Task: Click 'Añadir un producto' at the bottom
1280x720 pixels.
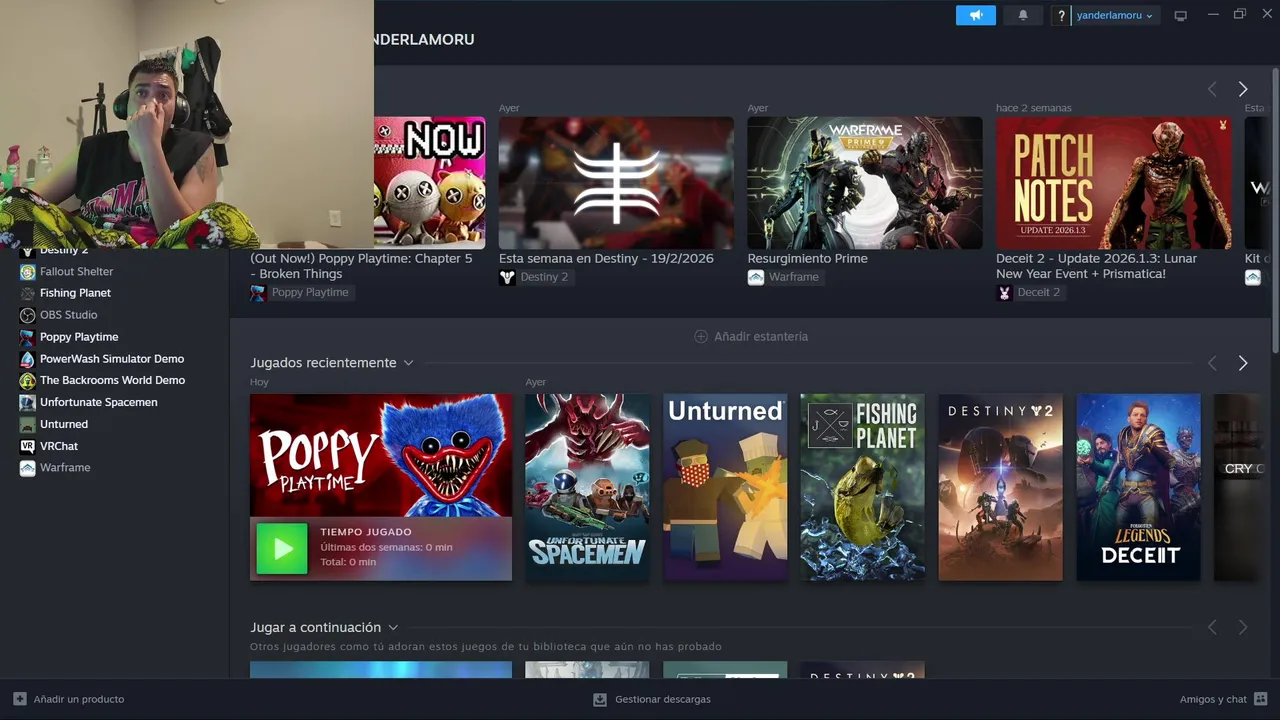Action: (69, 699)
